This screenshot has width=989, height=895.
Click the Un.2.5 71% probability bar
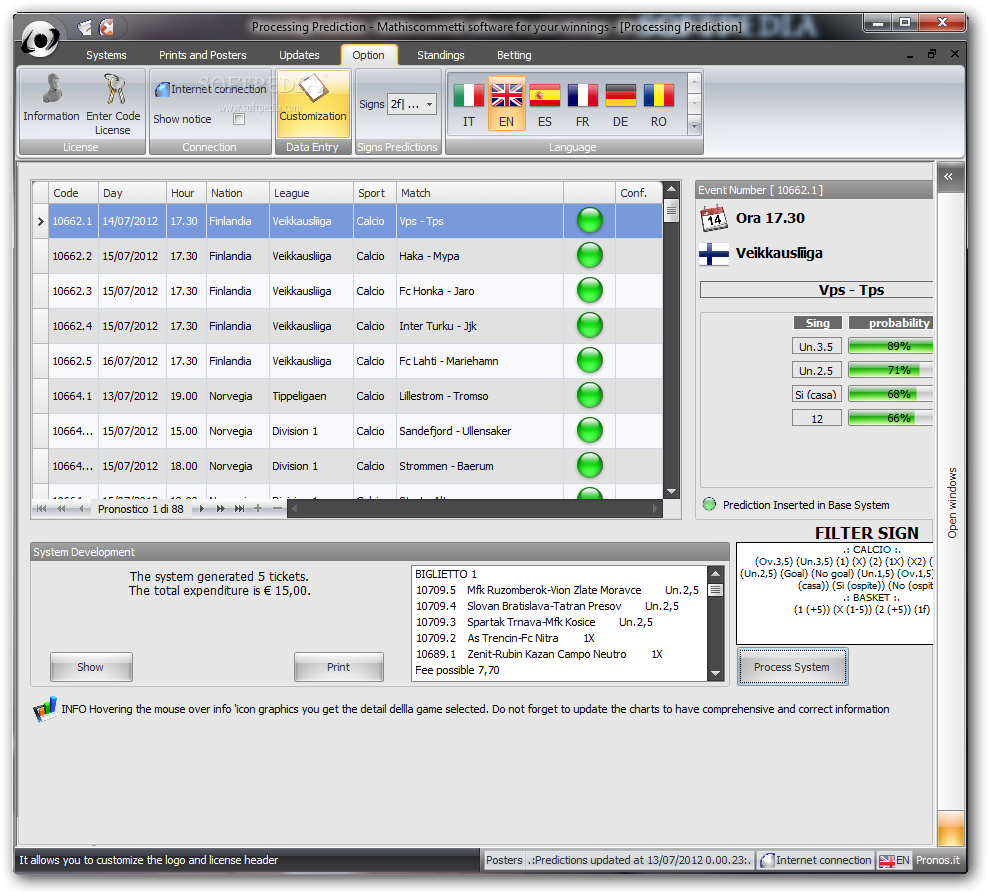(891, 370)
